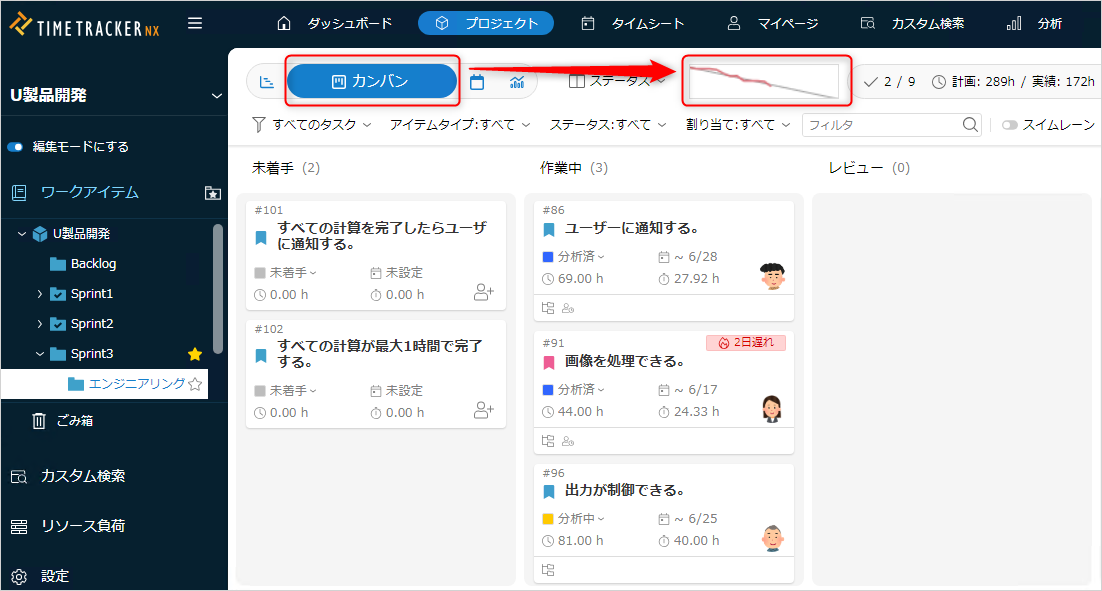Click the star icon next to Sprint3
This screenshot has height=591, width=1102.
coord(195,354)
